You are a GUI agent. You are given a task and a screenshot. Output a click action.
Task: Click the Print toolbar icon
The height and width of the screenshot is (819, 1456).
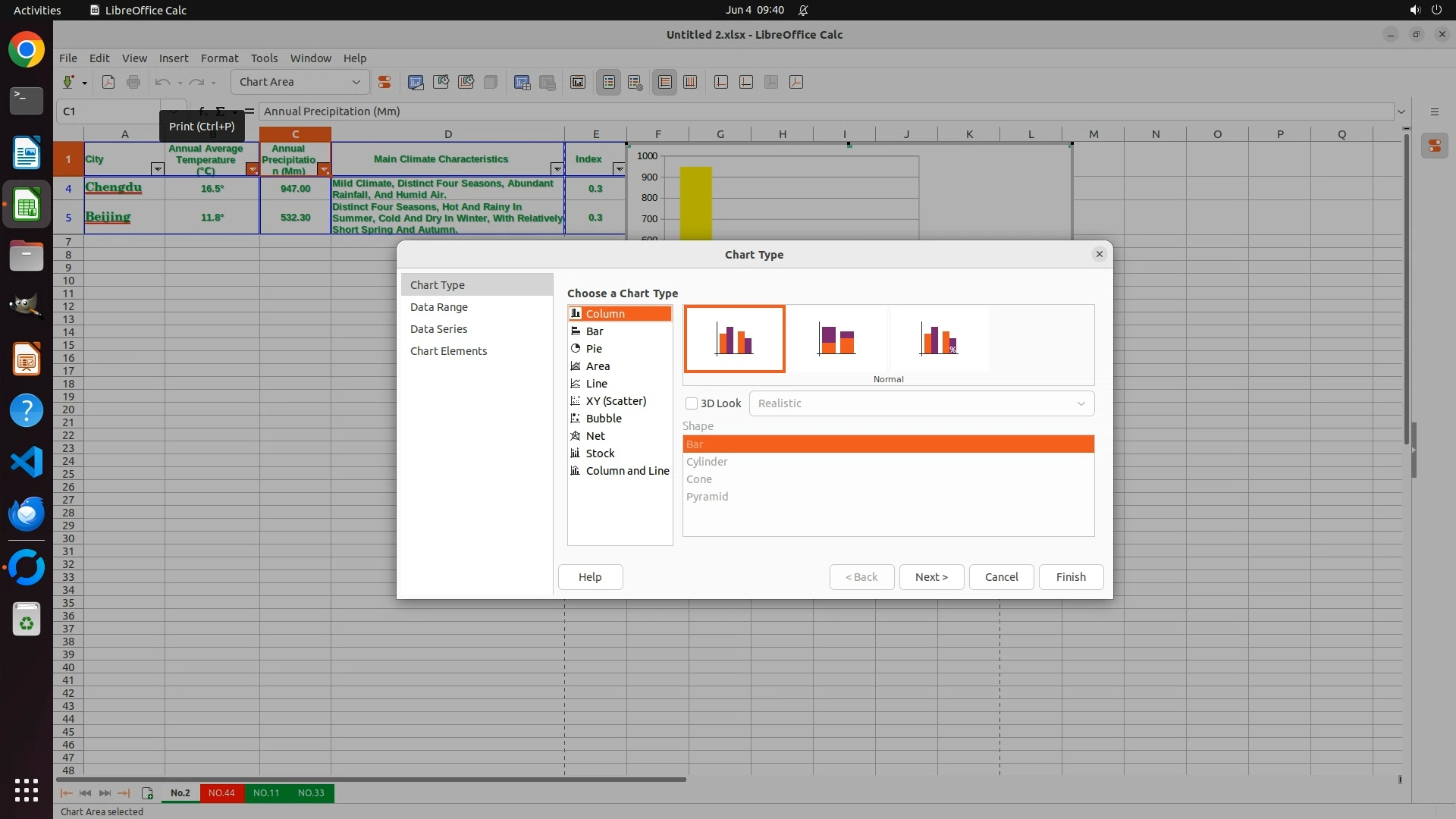(x=133, y=82)
